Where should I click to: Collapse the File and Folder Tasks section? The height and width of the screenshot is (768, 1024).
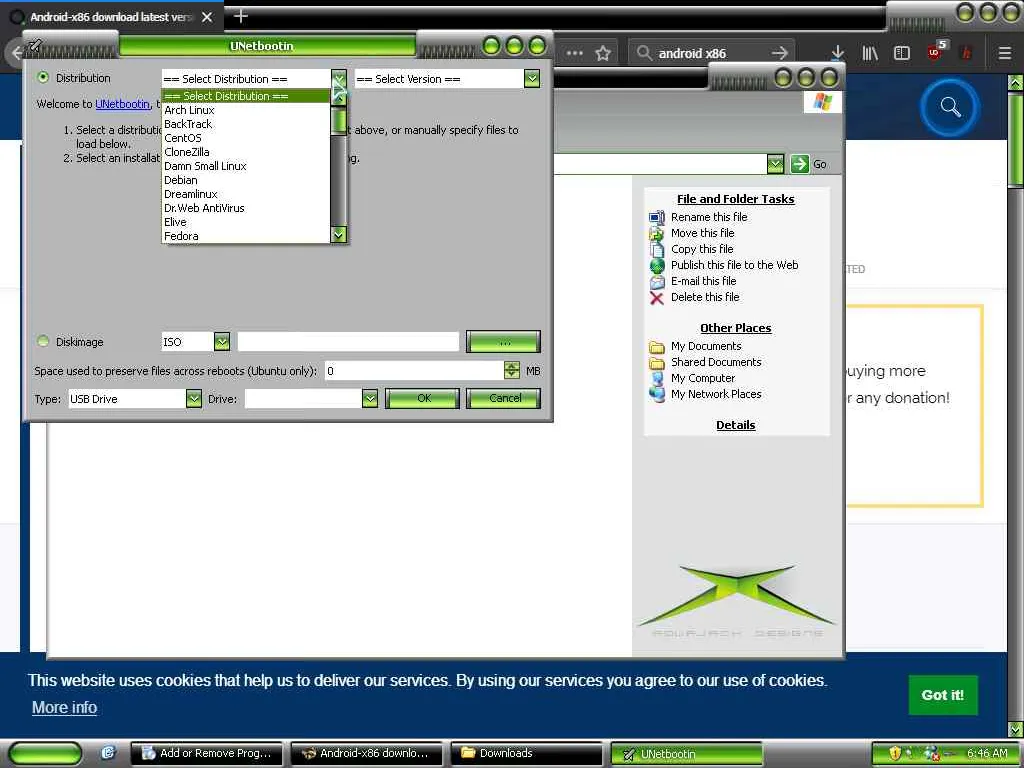[735, 199]
